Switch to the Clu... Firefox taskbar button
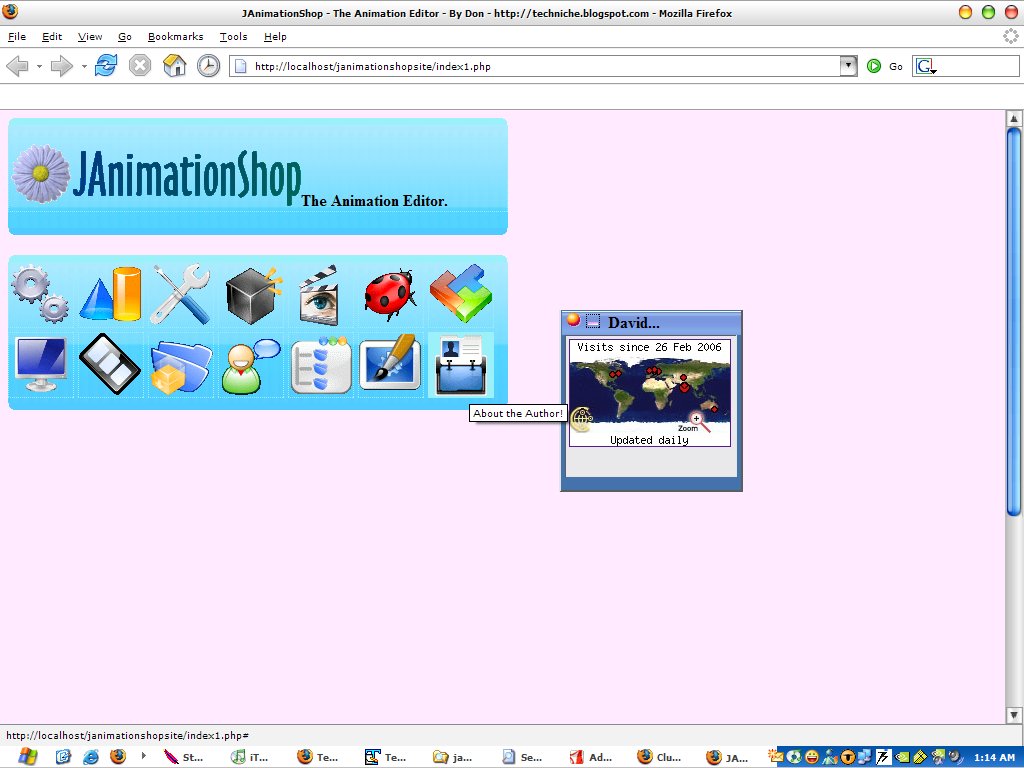1024x768 pixels. (659, 757)
